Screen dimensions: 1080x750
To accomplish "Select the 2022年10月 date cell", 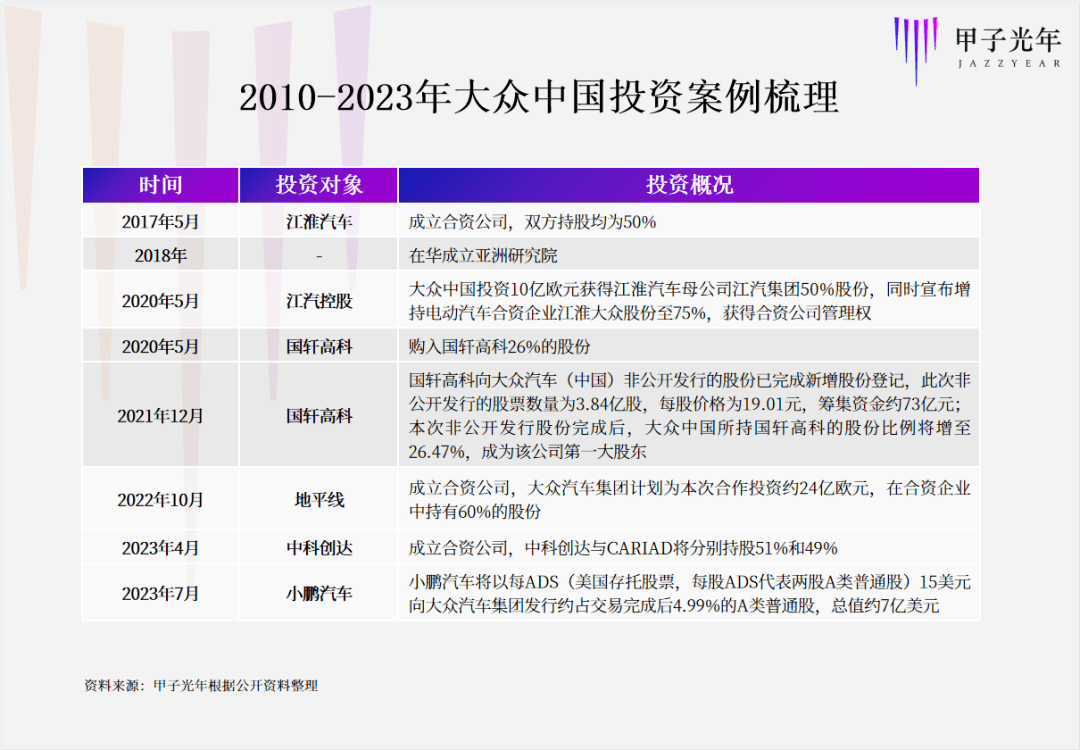I will pos(160,500).
